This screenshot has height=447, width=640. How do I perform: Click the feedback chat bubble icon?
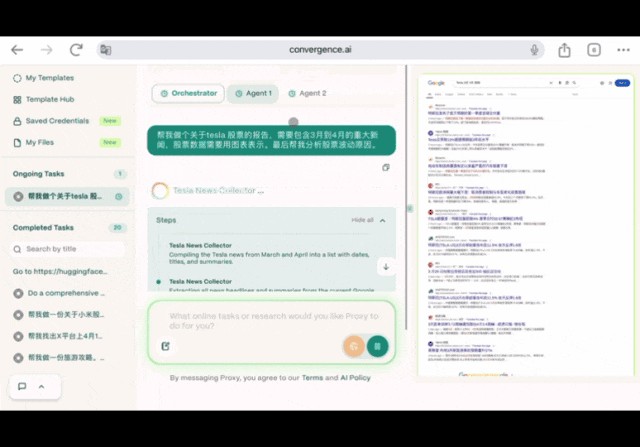pos(22,386)
